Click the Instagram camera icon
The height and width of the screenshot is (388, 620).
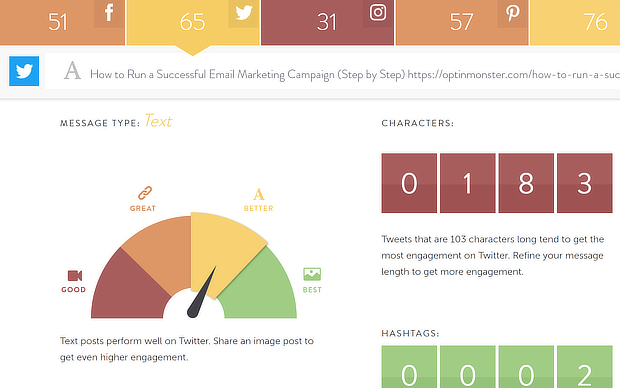pos(378,13)
